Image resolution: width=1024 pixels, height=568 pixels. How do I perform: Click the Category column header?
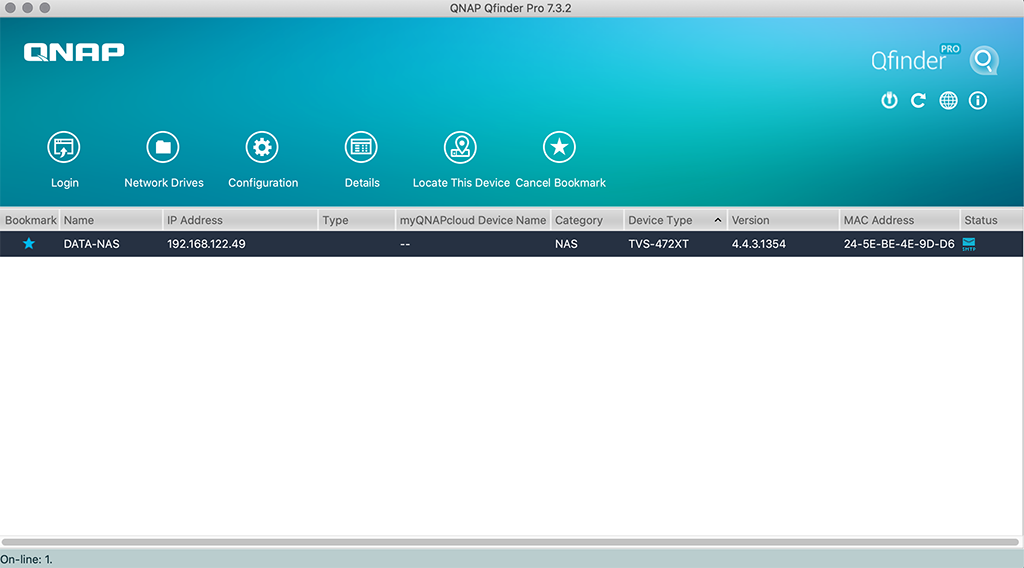click(587, 220)
